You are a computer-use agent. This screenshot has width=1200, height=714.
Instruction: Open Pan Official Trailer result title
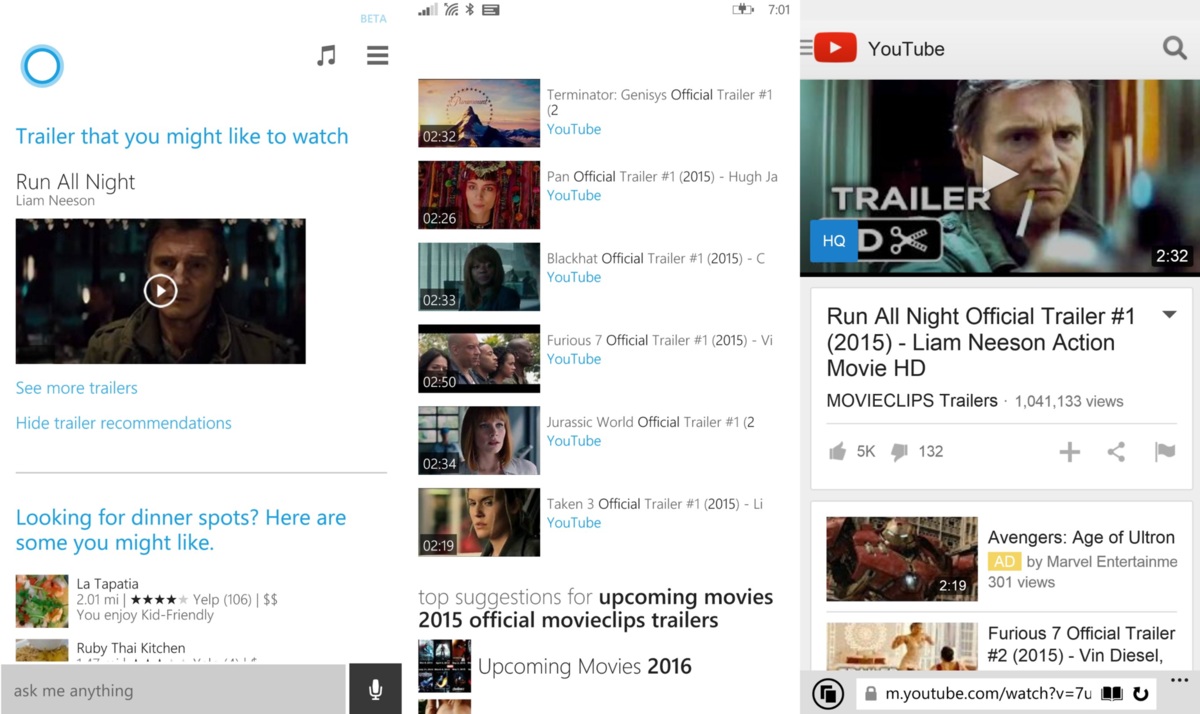point(662,177)
